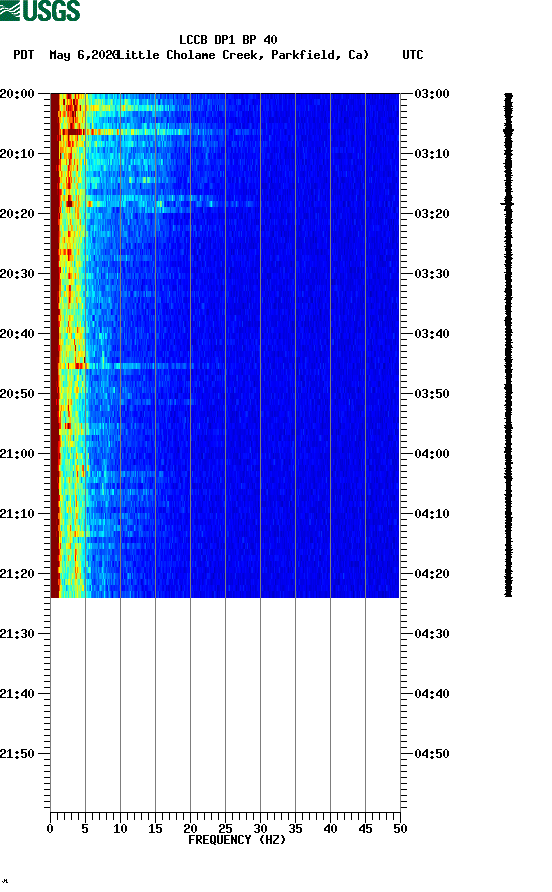Click the USGS logo
Screen dimensions: 552x892
point(40,10)
